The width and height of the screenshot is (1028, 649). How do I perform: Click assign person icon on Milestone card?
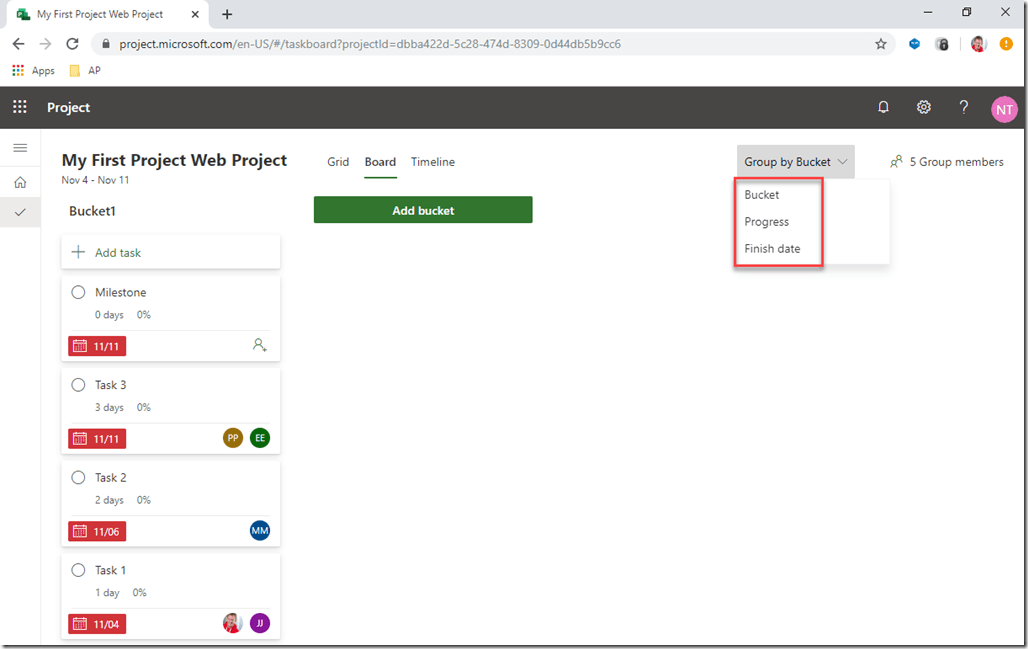(260, 345)
